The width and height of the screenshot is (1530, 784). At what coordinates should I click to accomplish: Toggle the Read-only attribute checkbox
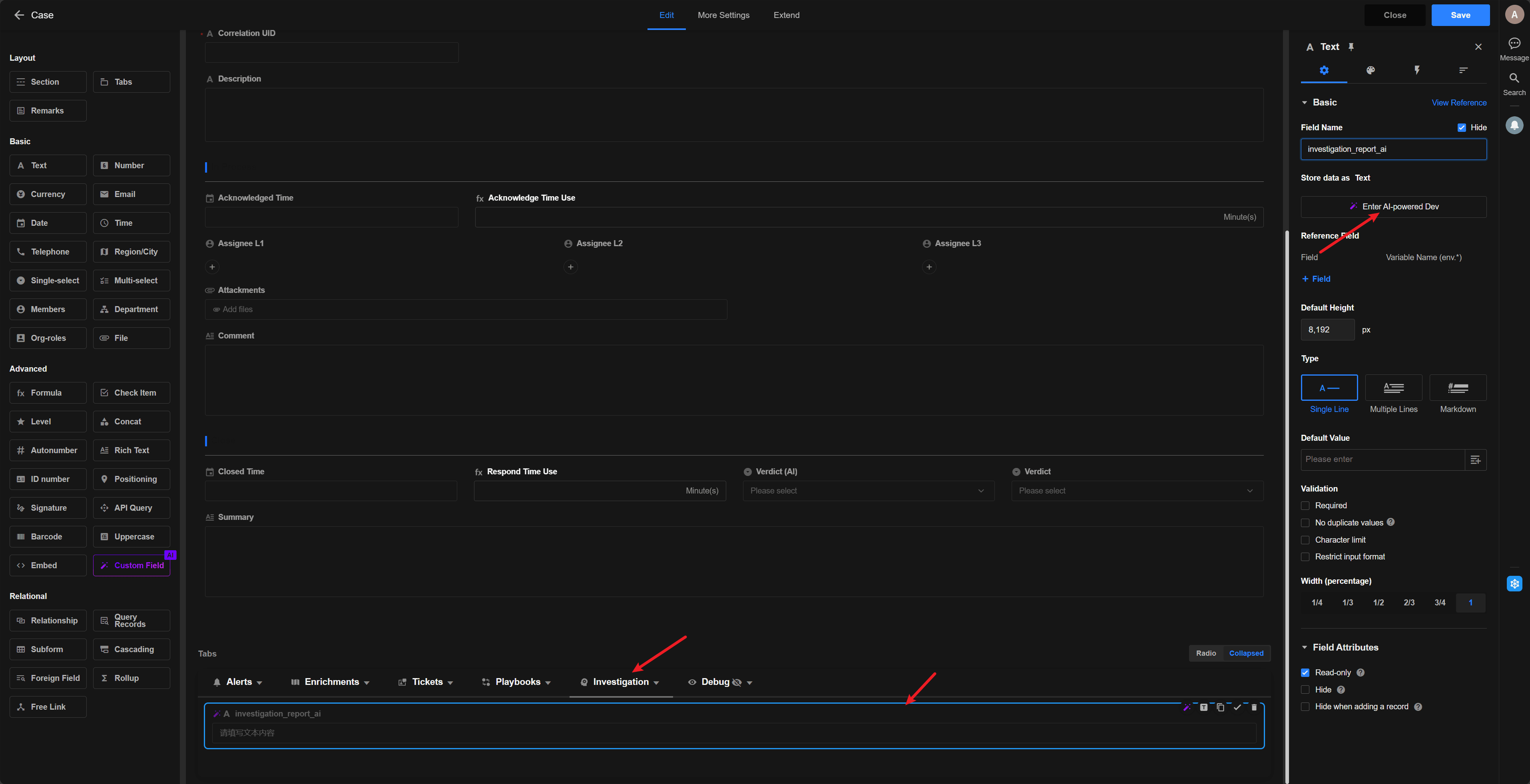click(x=1305, y=673)
